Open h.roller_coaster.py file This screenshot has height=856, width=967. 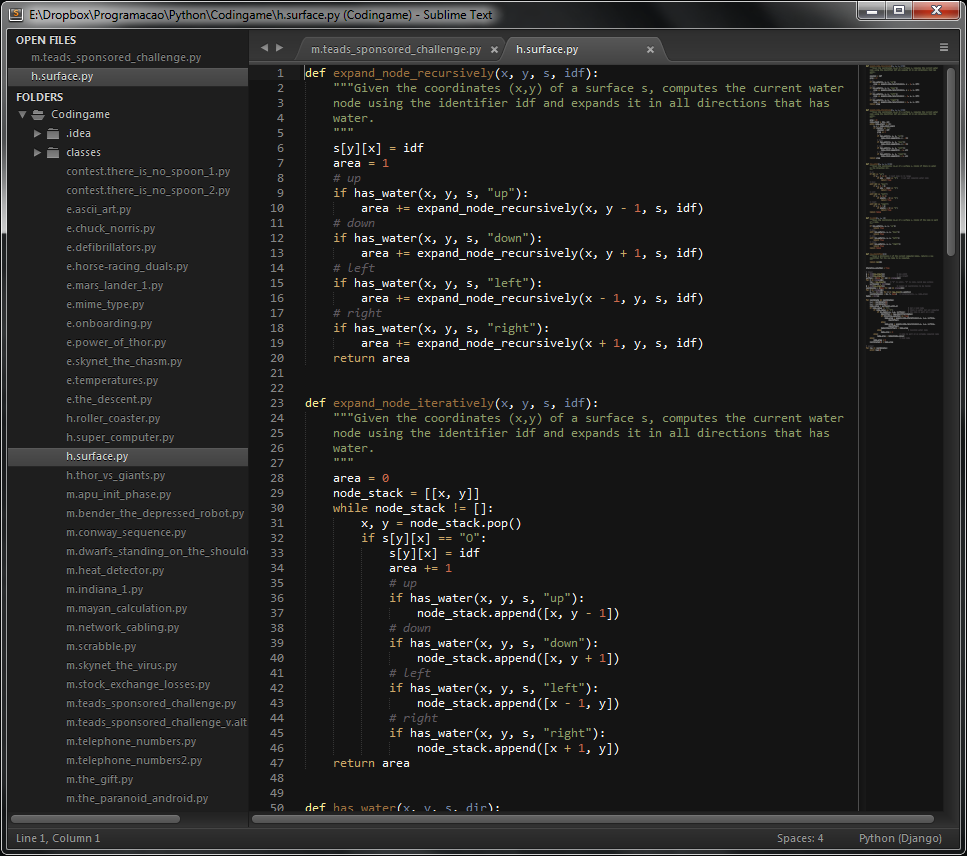[x=113, y=419]
